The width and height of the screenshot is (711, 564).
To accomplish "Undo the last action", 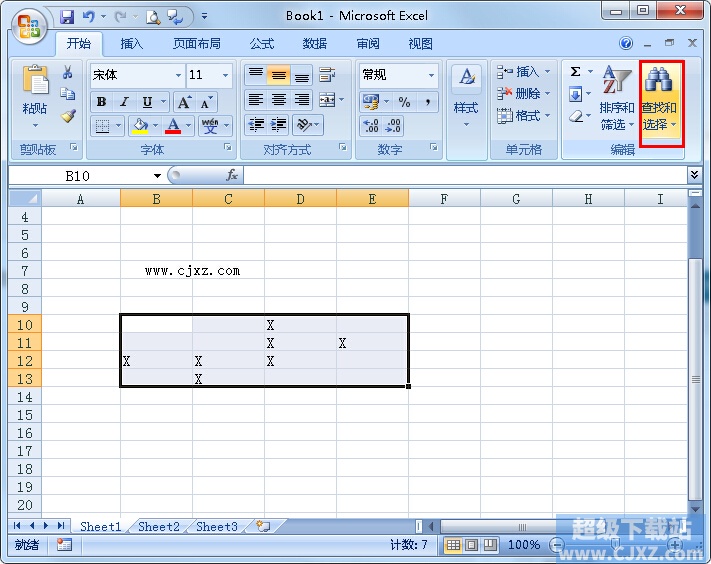I will point(88,17).
